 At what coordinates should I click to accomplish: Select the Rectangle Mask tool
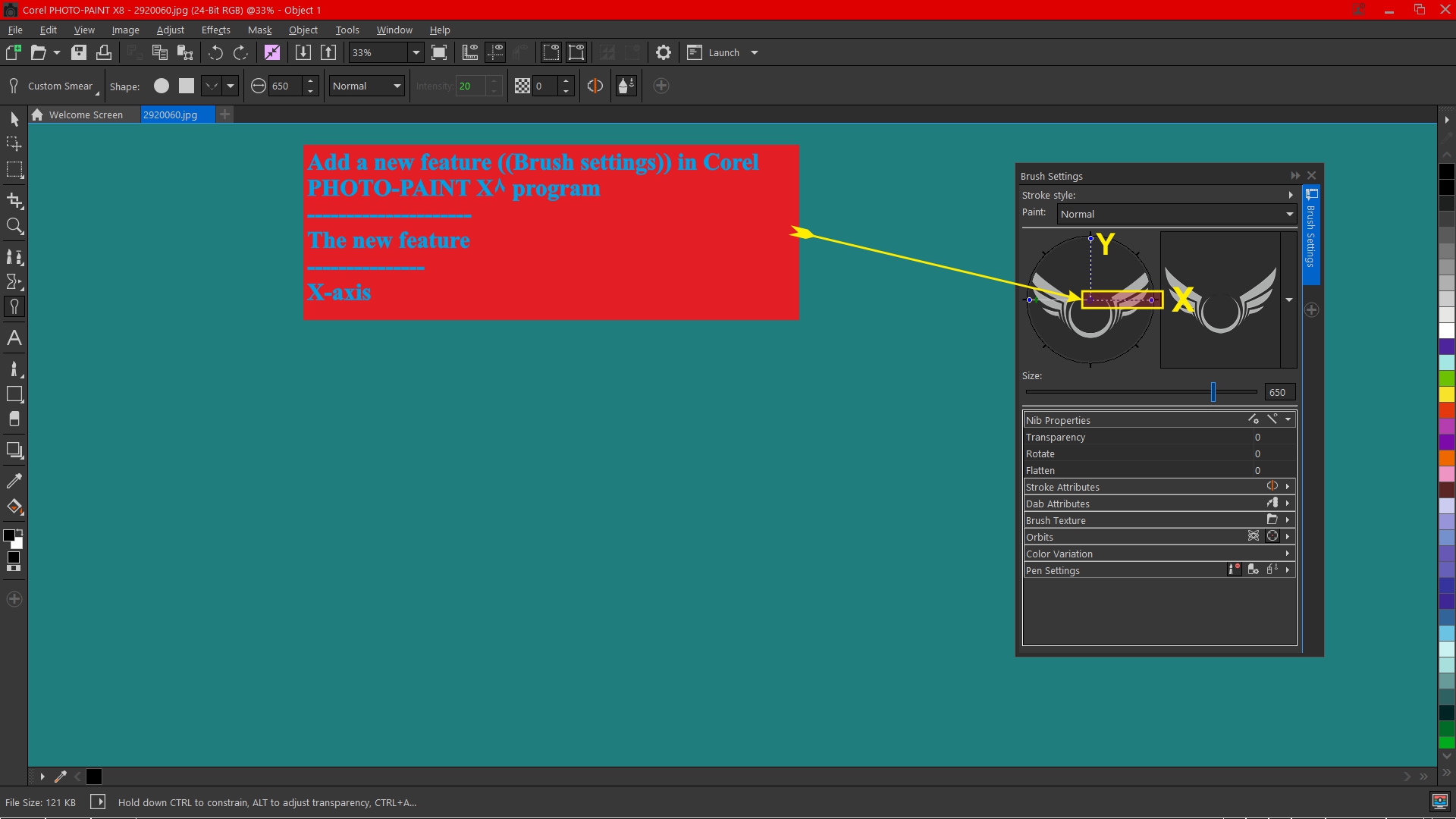point(14,170)
